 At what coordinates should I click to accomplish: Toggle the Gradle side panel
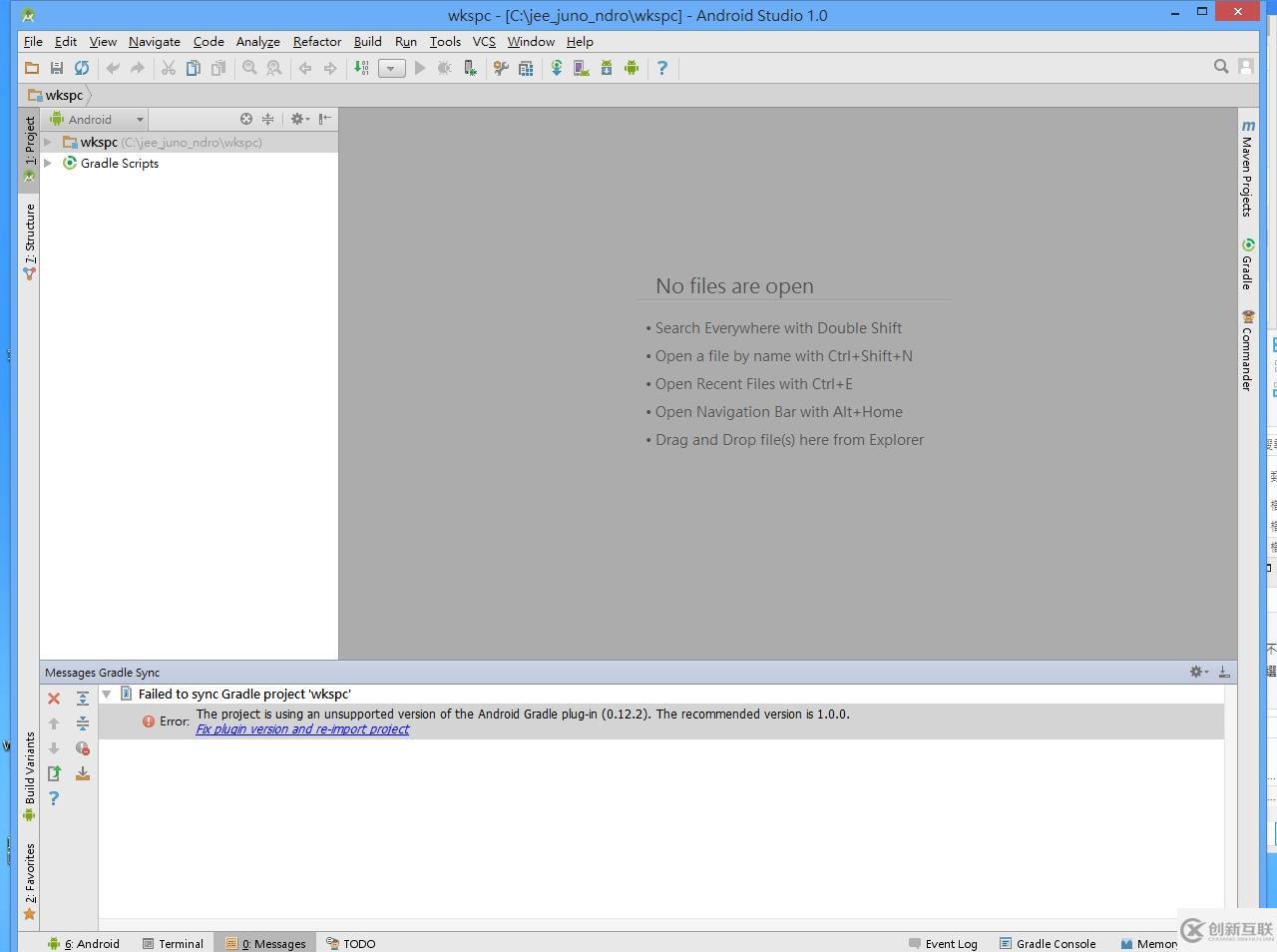1247,264
